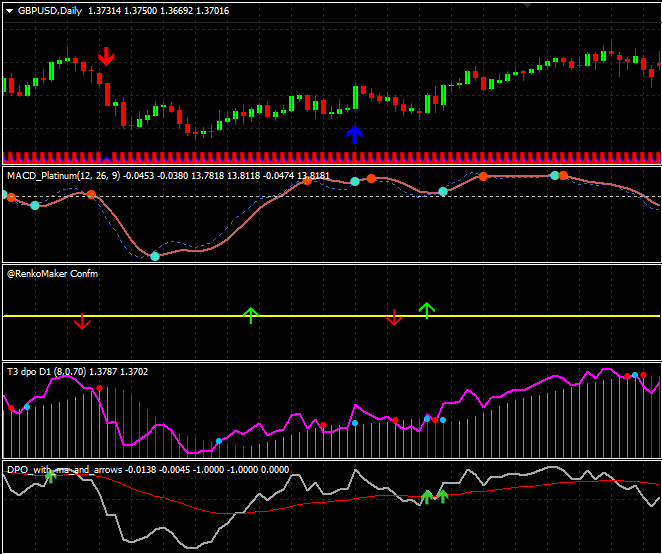Click the tall green candle above the blue arrow
Screen dimensions: 662x554
click(x=355, y=96)
